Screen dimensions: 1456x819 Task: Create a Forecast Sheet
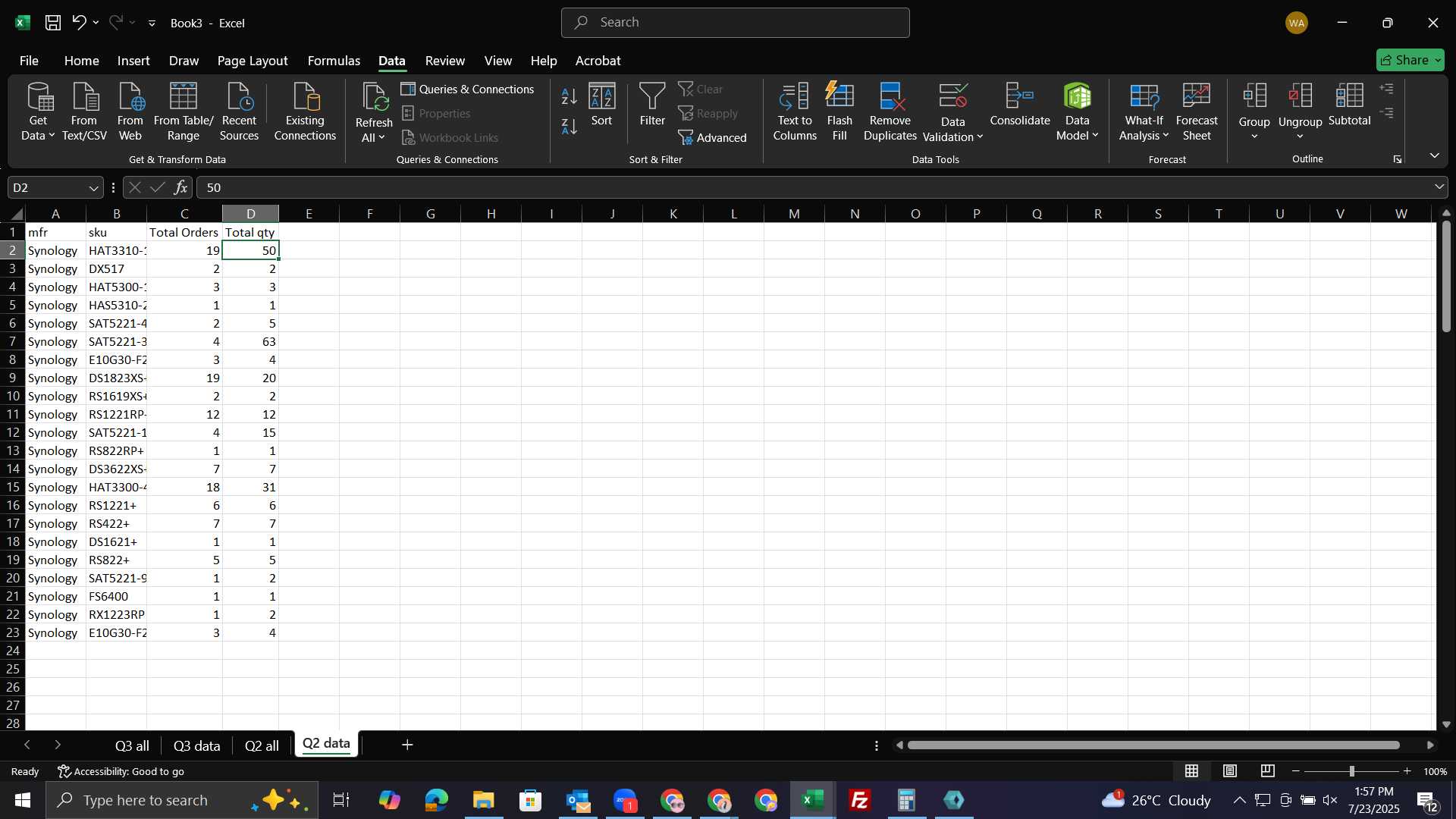click(x=1197, y=111)
